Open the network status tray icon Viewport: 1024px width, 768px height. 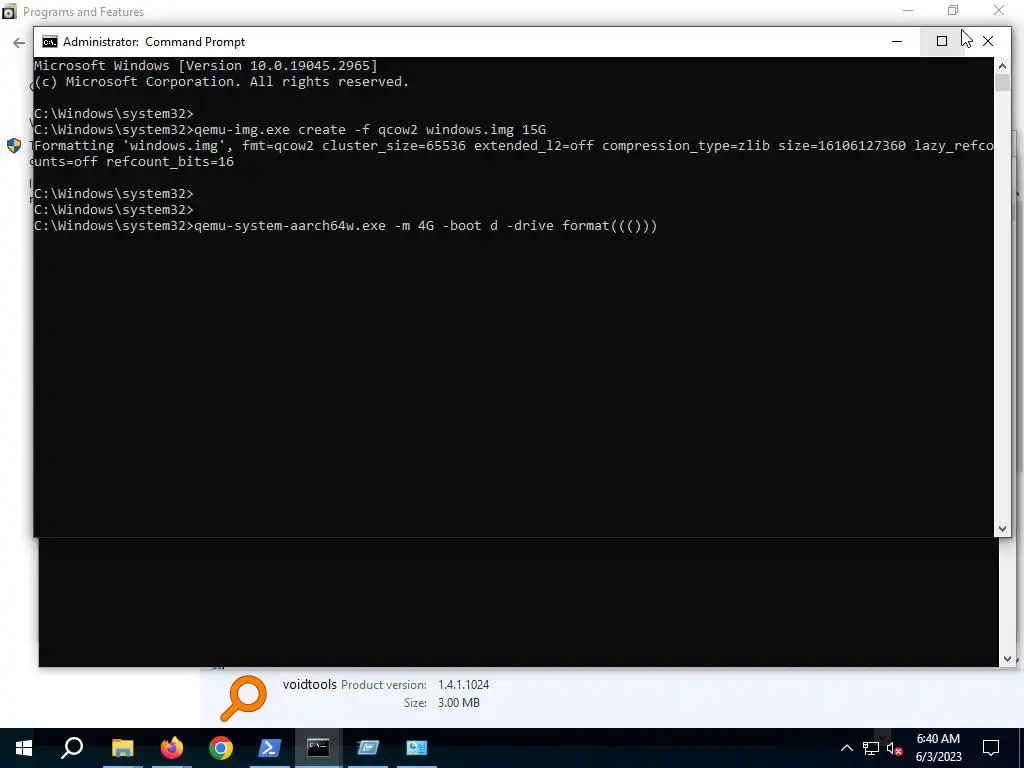click(871, 748)
